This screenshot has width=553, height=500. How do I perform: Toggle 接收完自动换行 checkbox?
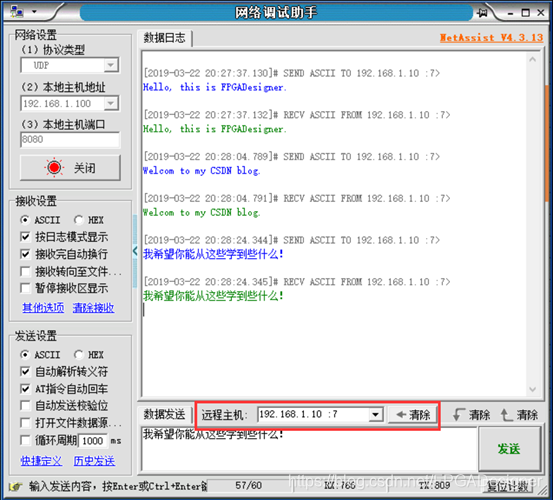click(25, 254)
